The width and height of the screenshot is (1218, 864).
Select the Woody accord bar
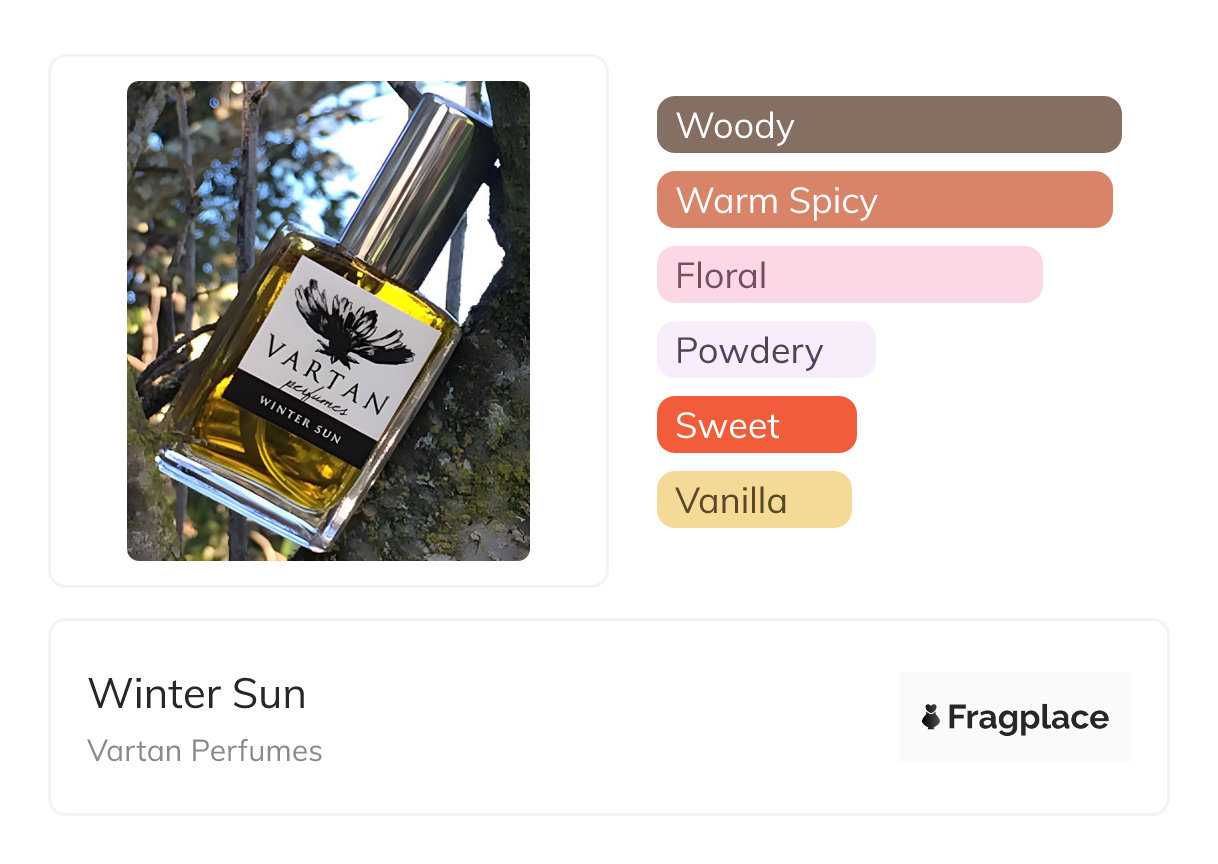[x=888, y=125]
